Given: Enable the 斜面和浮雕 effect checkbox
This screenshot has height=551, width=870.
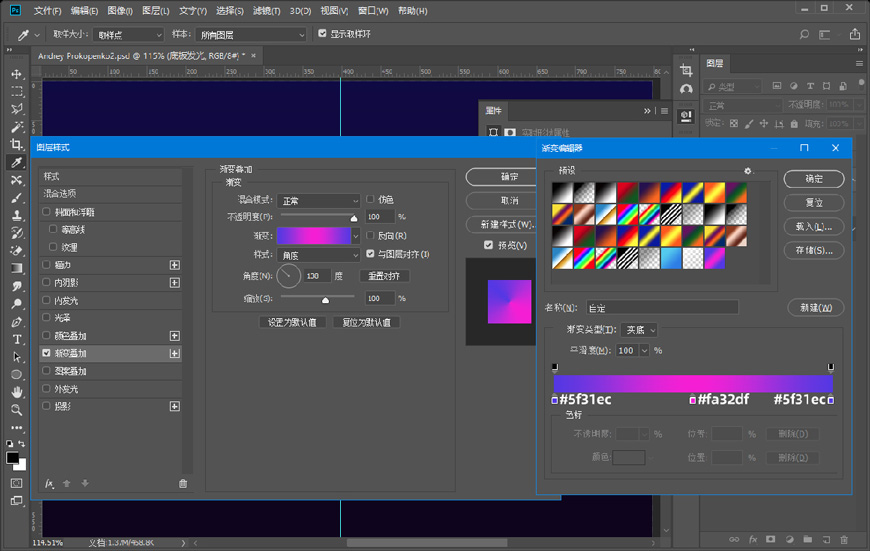Looking at the screenshot, I should pyautogui.click(x=47, y=211).
